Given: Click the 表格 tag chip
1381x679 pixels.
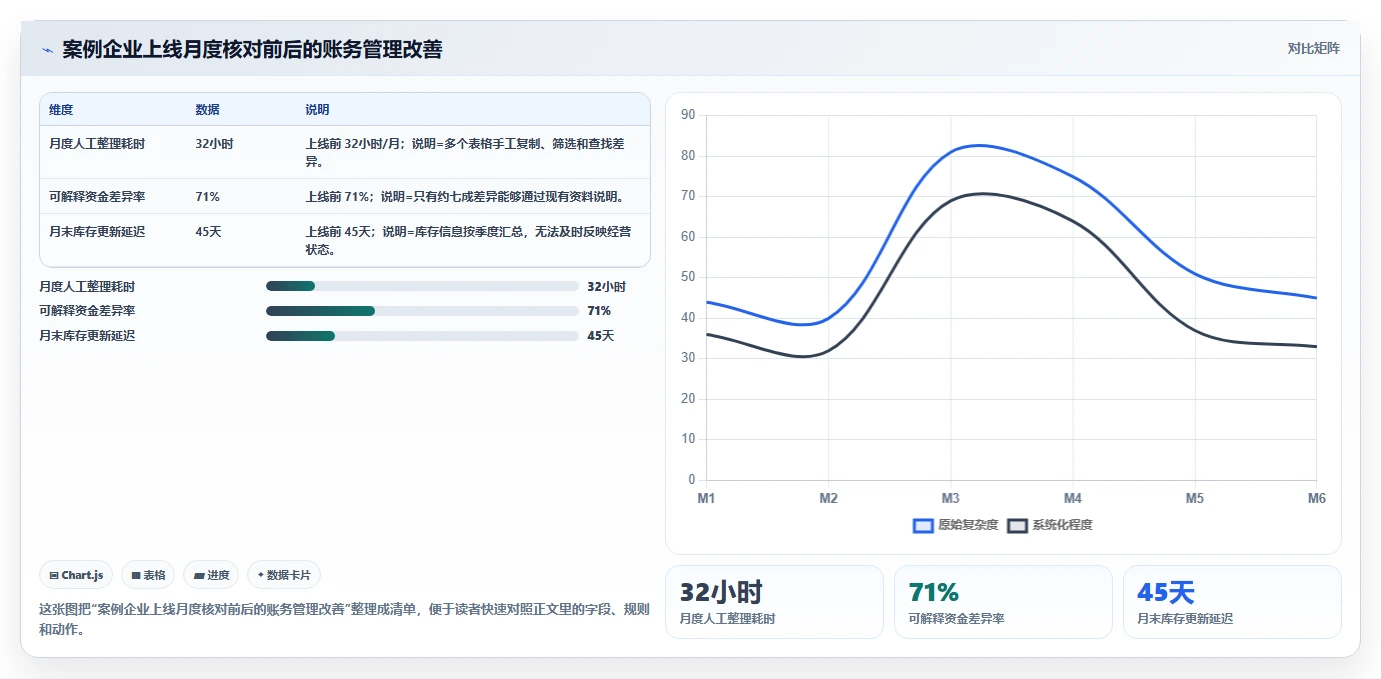Looking at the screenshot, I should 148,575.
